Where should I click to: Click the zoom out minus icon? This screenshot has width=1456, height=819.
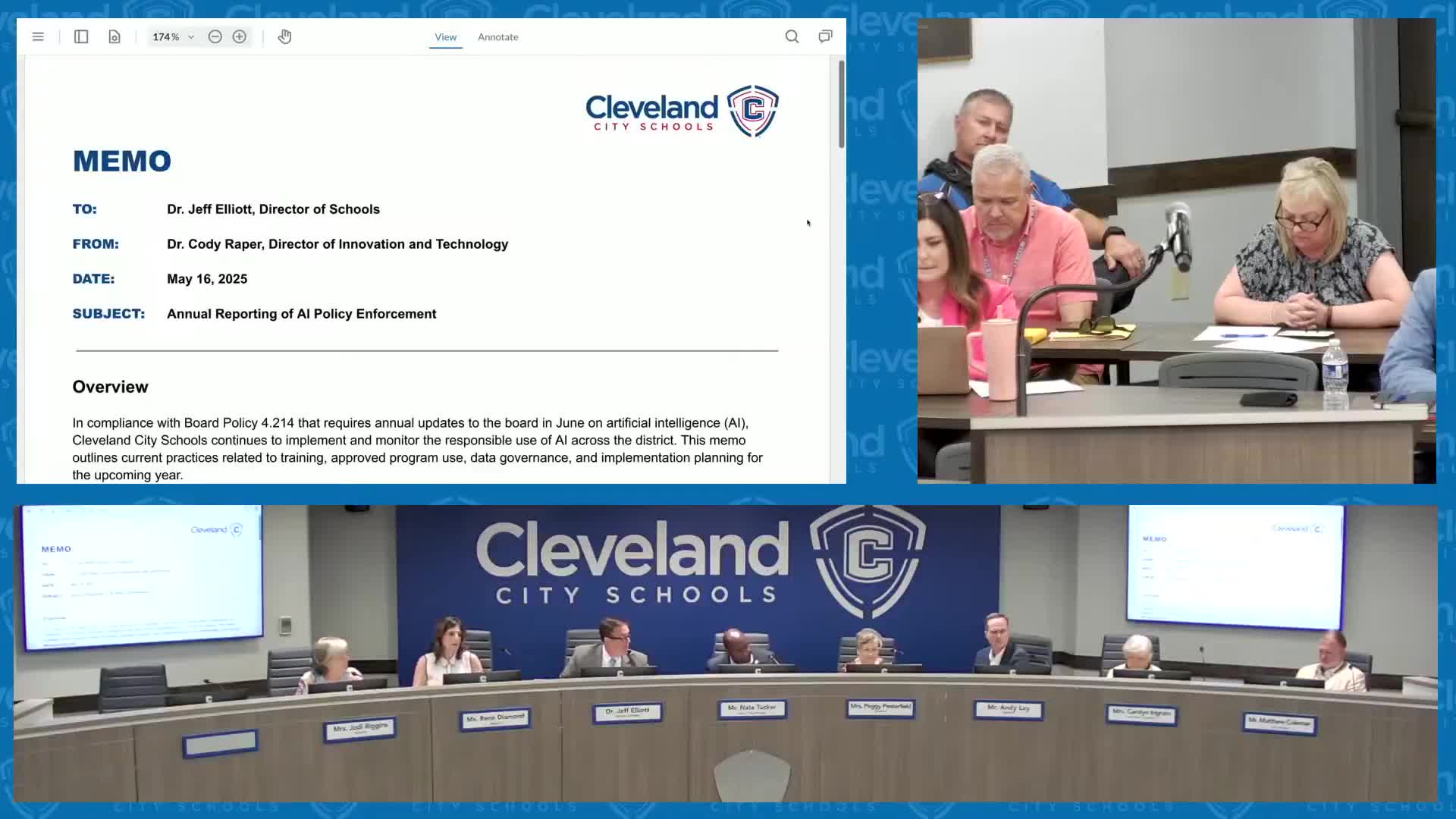coord(215,36)
